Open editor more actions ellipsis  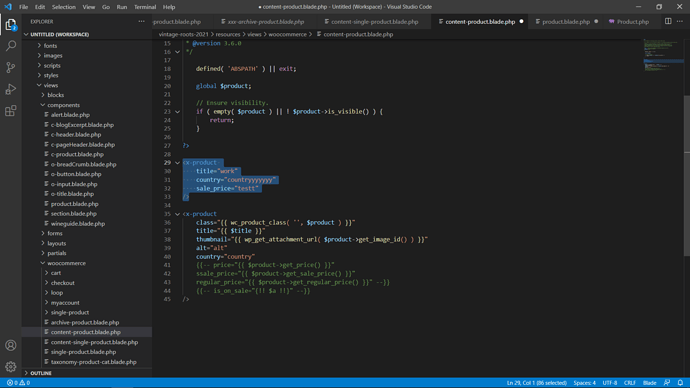680,21
